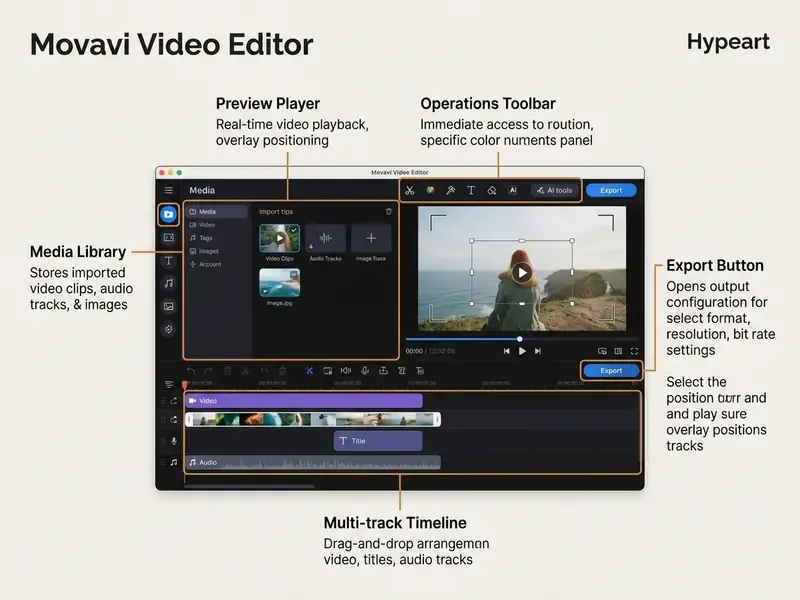Toggle the Audio track music note icon
Screen dimensions: 800x600
click(174, 462)
